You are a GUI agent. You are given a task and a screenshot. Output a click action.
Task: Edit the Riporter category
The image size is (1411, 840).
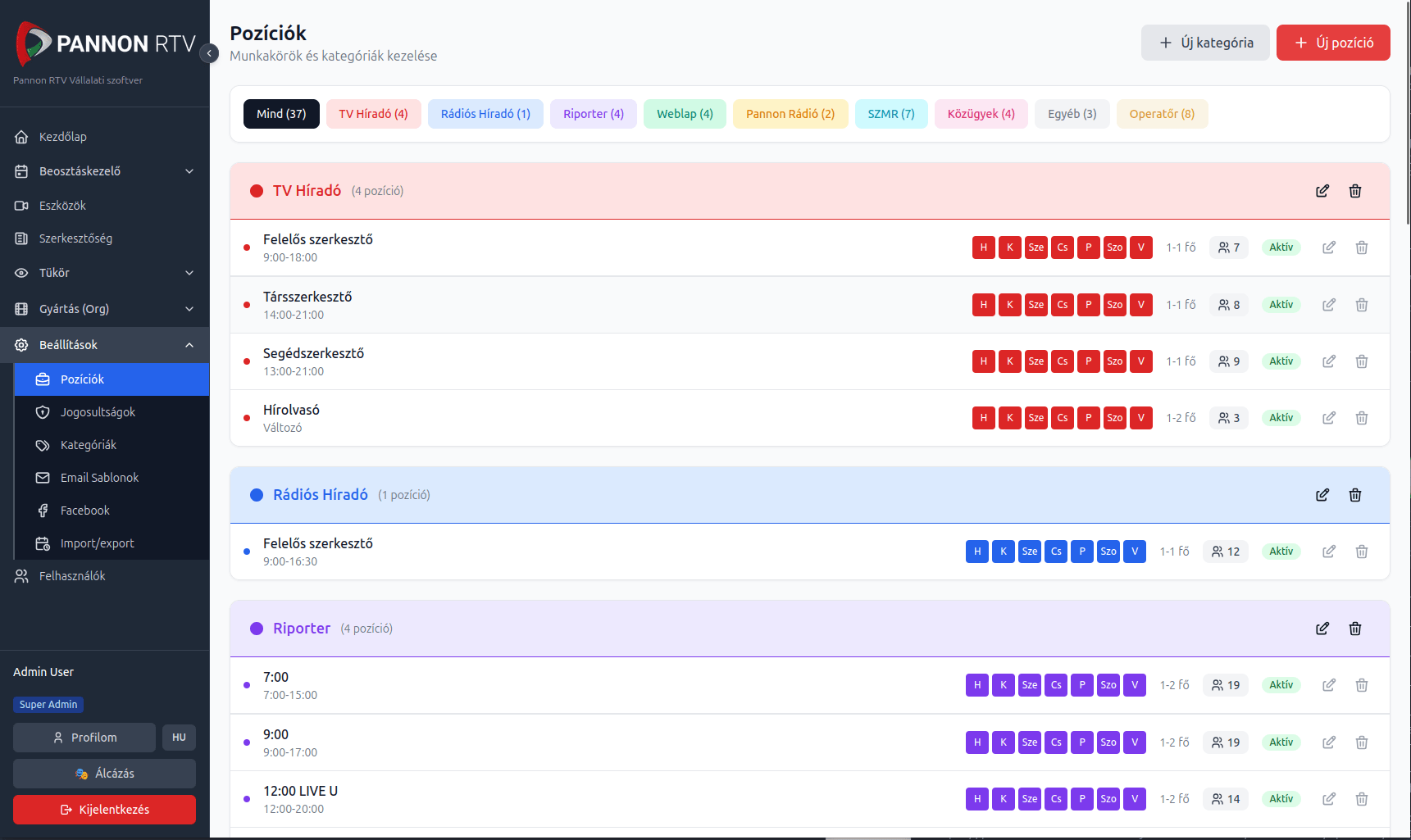(x=1322, y=629)
